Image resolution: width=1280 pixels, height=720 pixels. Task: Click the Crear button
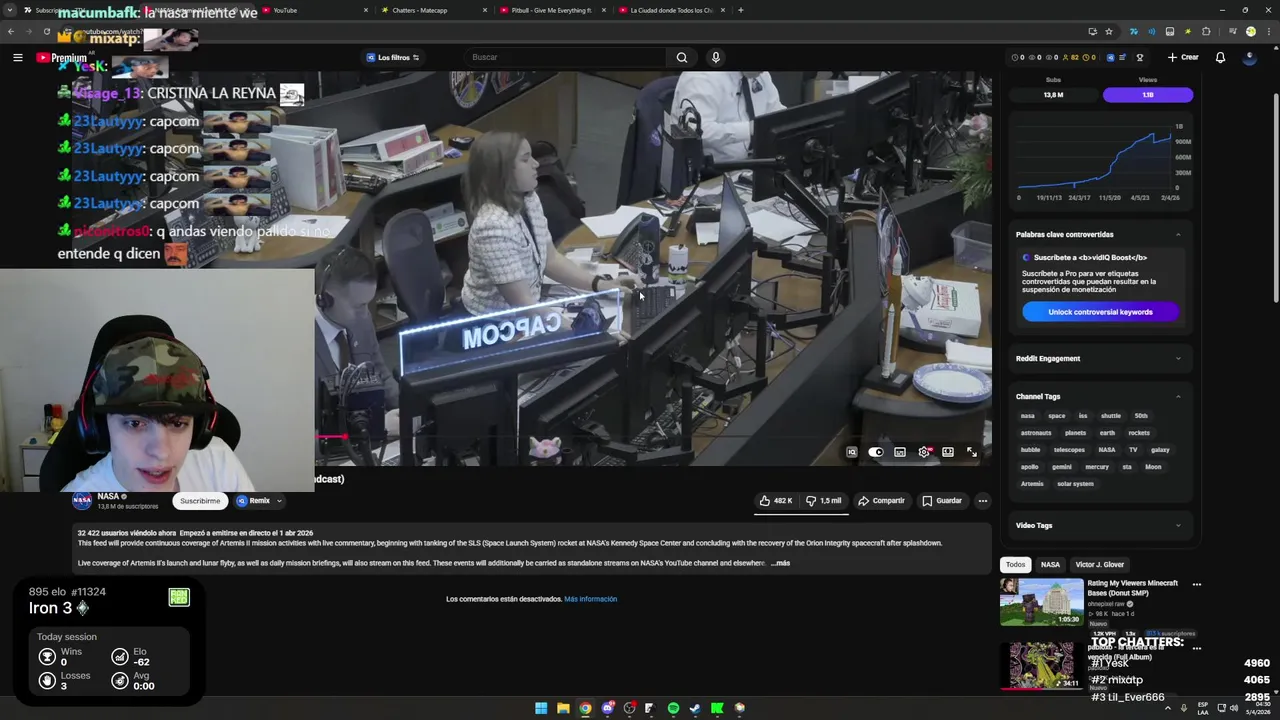[x=1182, y=58]
